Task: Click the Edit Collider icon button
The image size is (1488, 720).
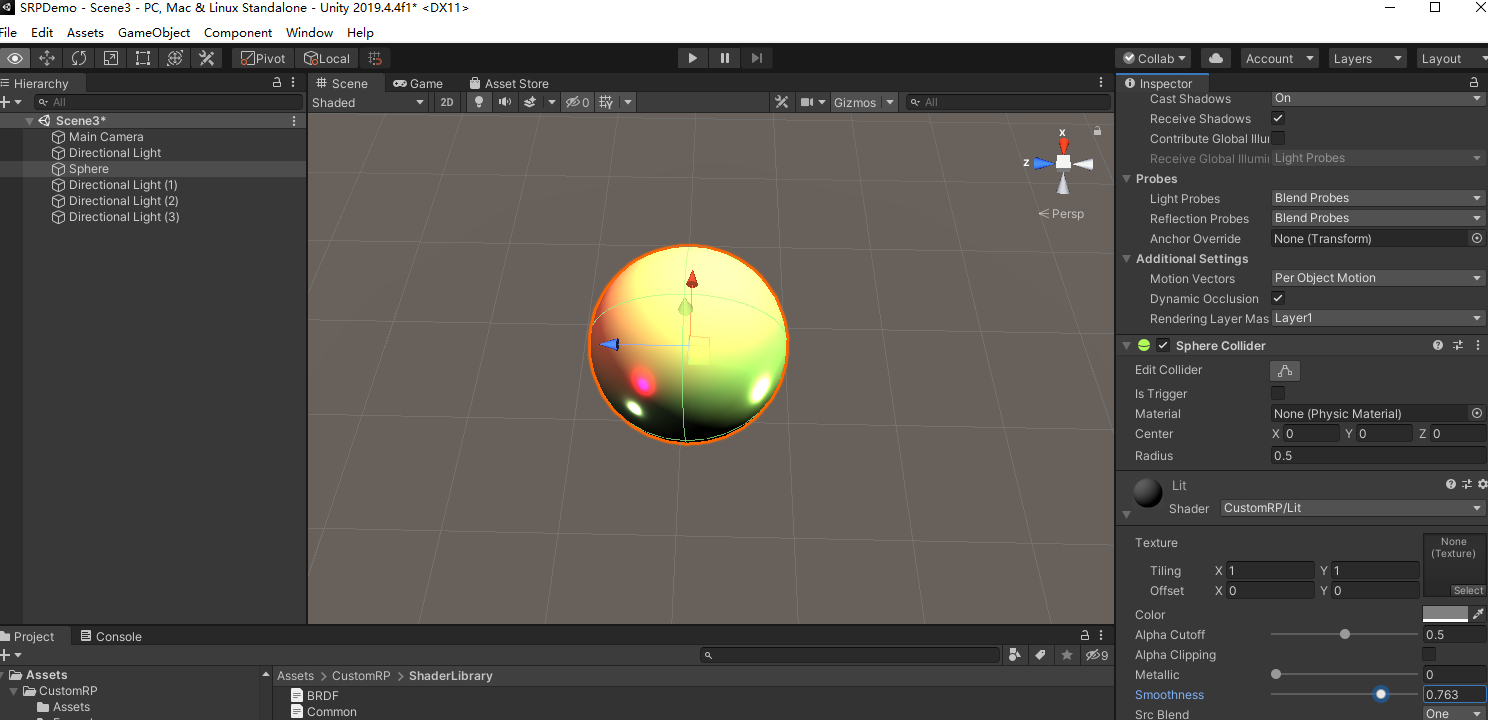Action: (x=1285, y=371)
